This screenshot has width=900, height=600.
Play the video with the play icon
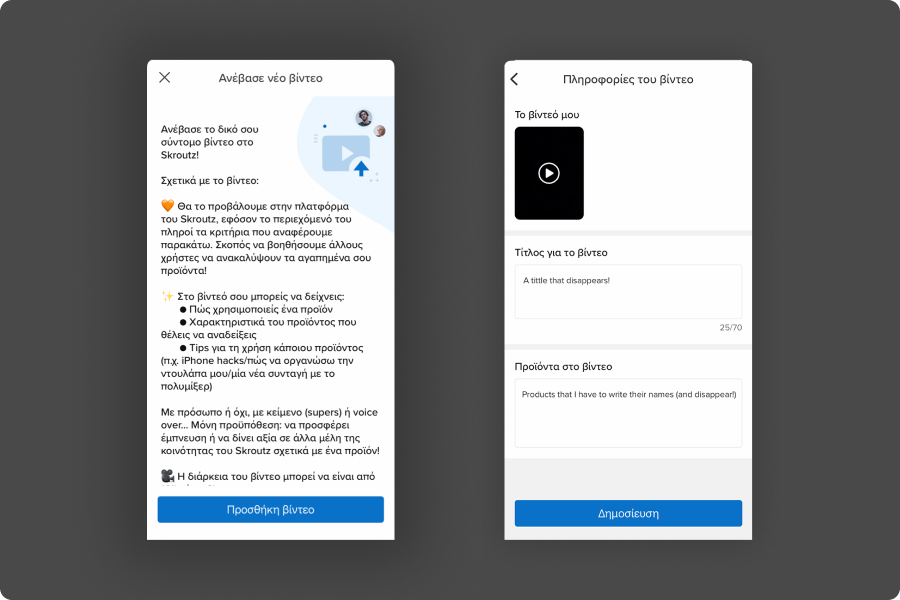(549, 173)
